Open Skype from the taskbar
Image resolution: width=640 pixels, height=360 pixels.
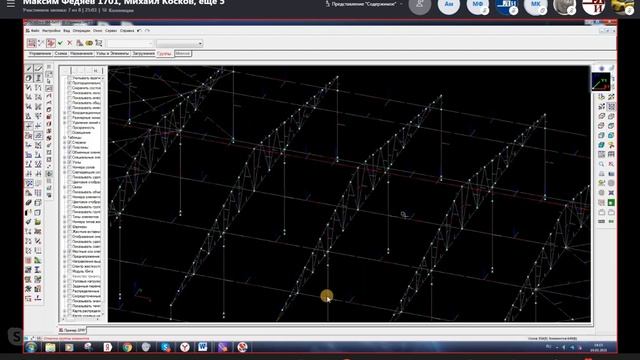coord(165,347)
